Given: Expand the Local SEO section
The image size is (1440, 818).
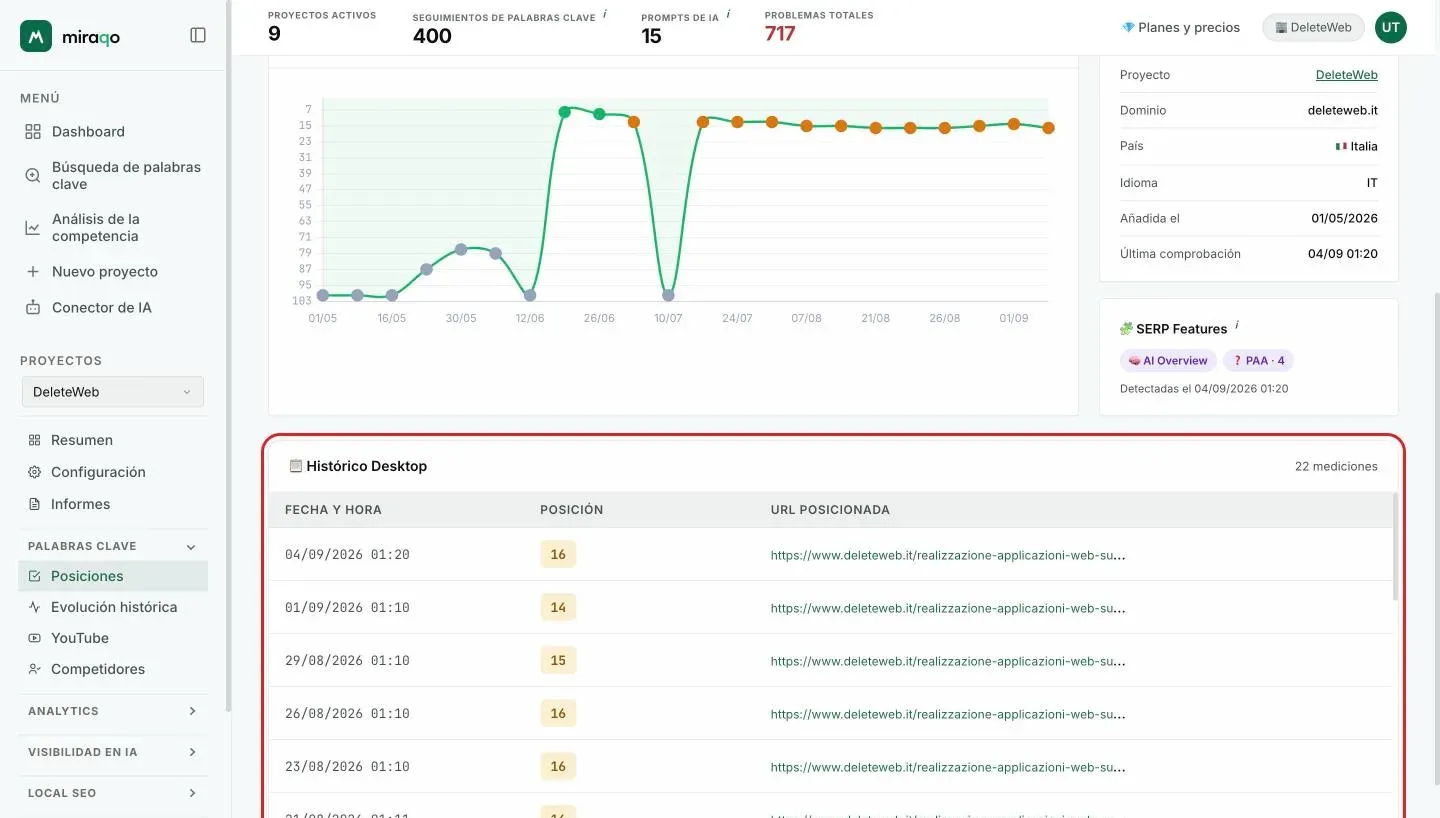Looking at the screenshot, I should [x=192, y=793].
